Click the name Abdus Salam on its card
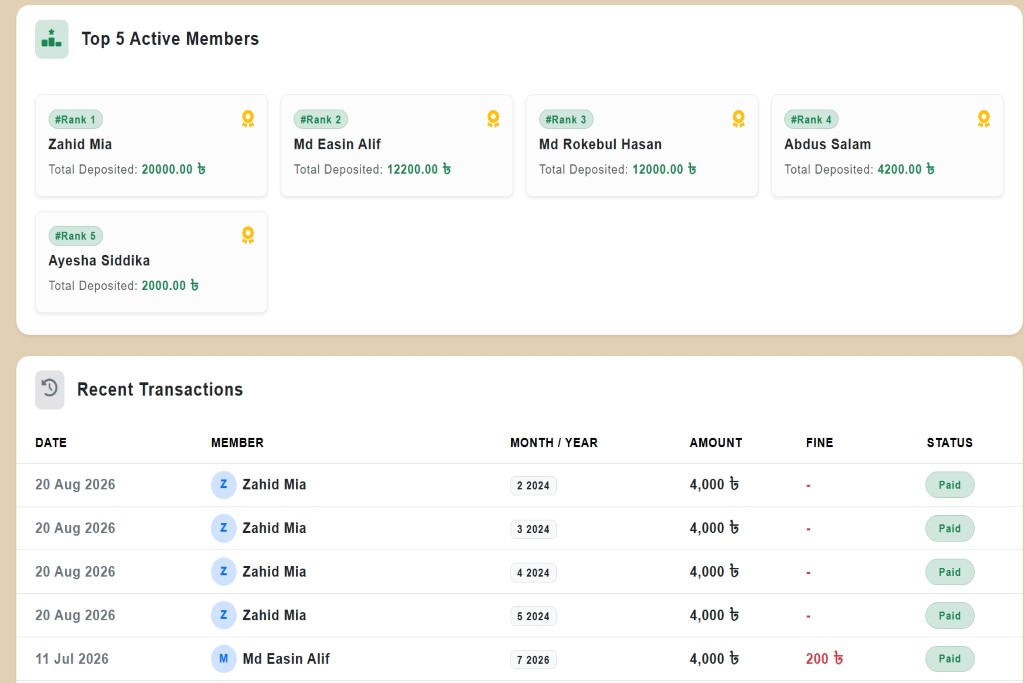The height and width of the screenshot is (683, 1024). 827,144
